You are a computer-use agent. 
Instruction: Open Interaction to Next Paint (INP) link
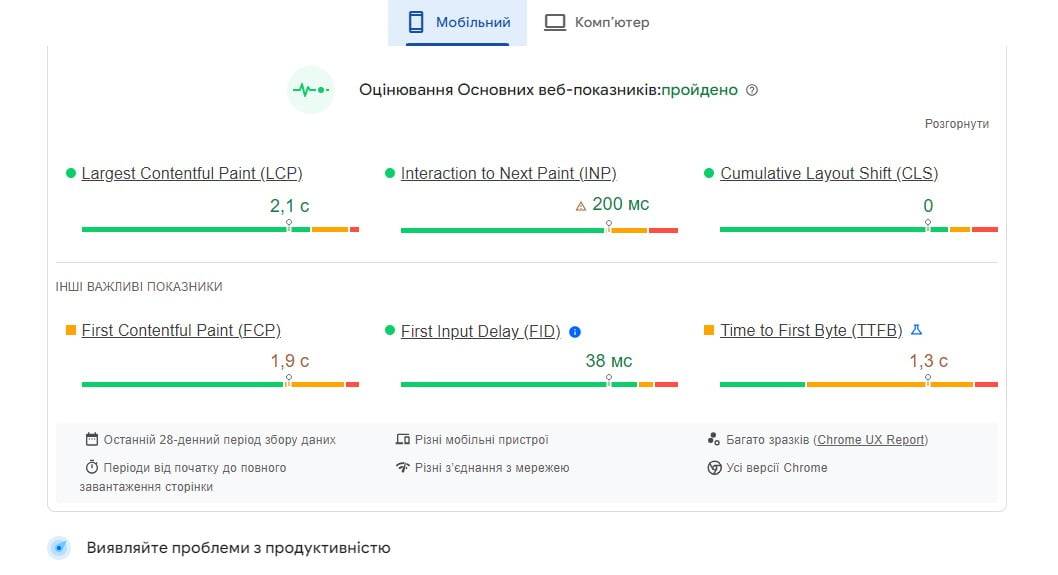pos(508,173)
